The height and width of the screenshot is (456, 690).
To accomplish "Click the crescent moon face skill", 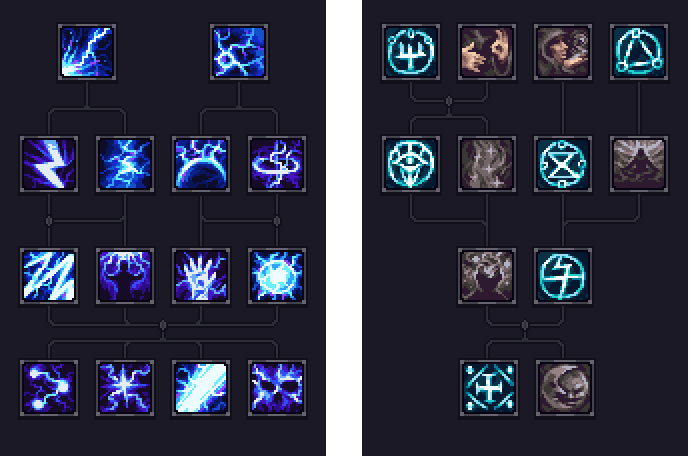I will click(x=565, y=388).
